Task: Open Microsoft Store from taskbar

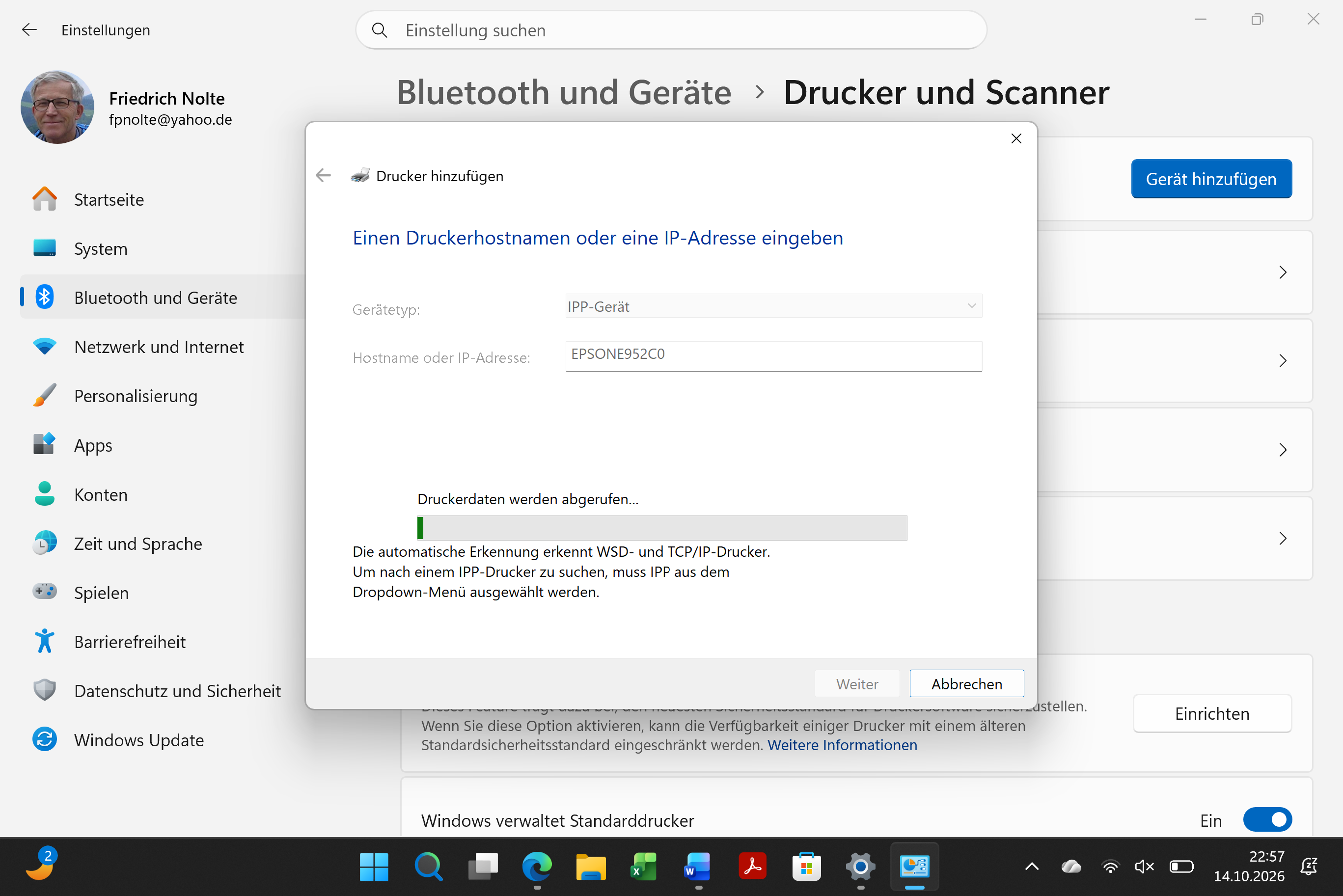Action: click(x=806, y=867)
